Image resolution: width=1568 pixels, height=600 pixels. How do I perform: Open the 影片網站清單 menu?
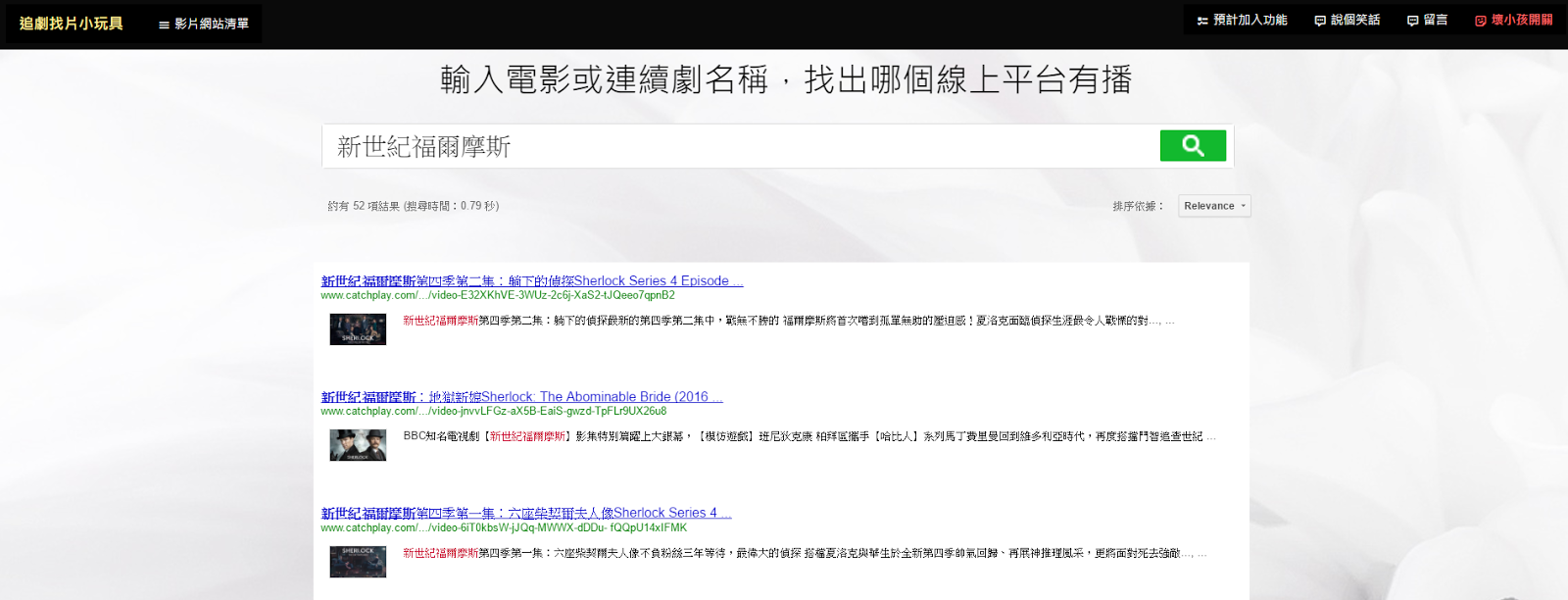(204, 24)
